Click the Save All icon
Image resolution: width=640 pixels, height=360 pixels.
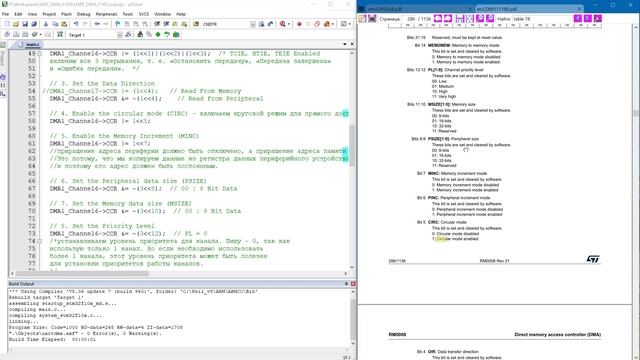34,24
